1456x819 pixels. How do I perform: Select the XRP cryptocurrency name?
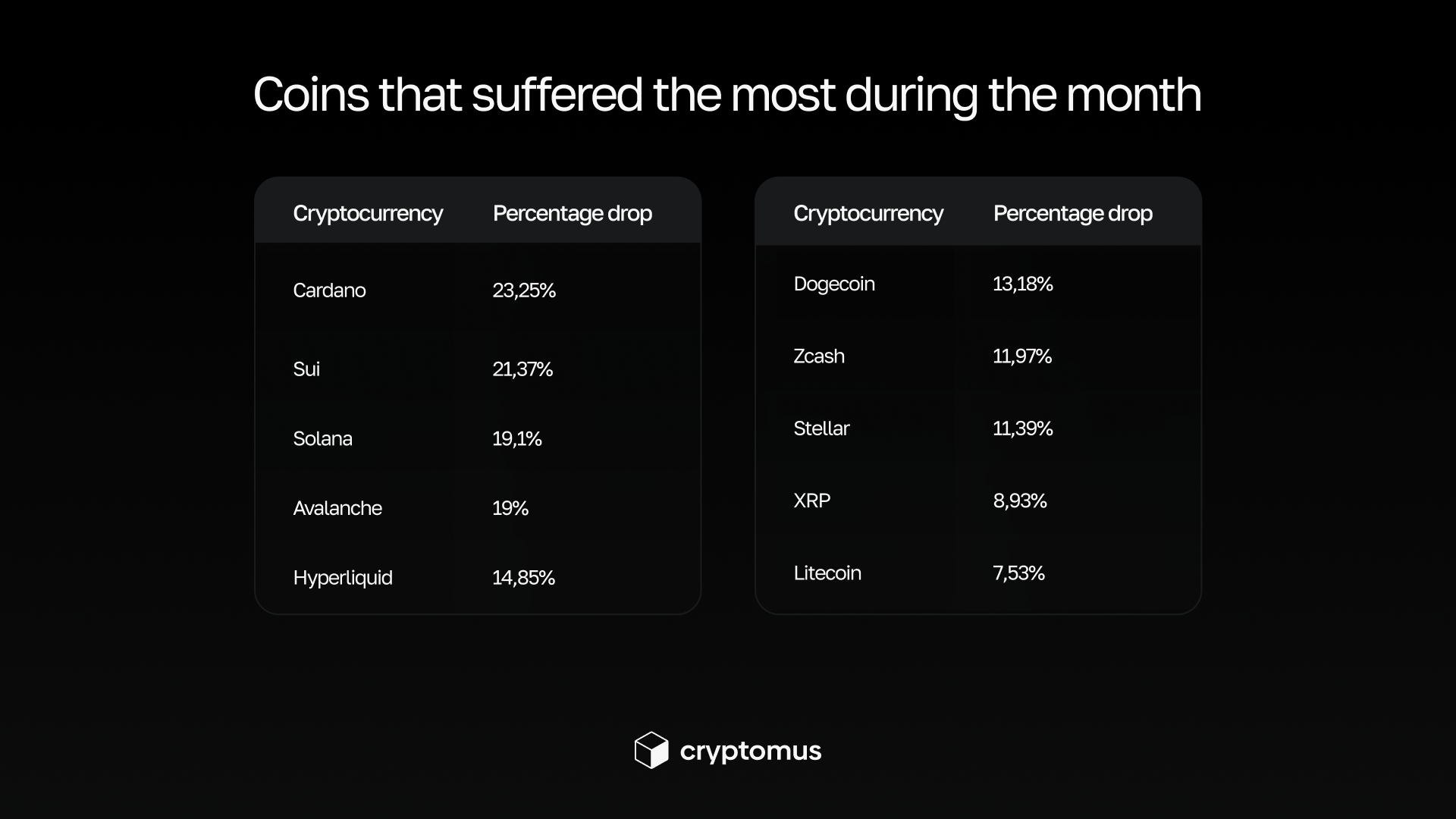coord(812,500)
